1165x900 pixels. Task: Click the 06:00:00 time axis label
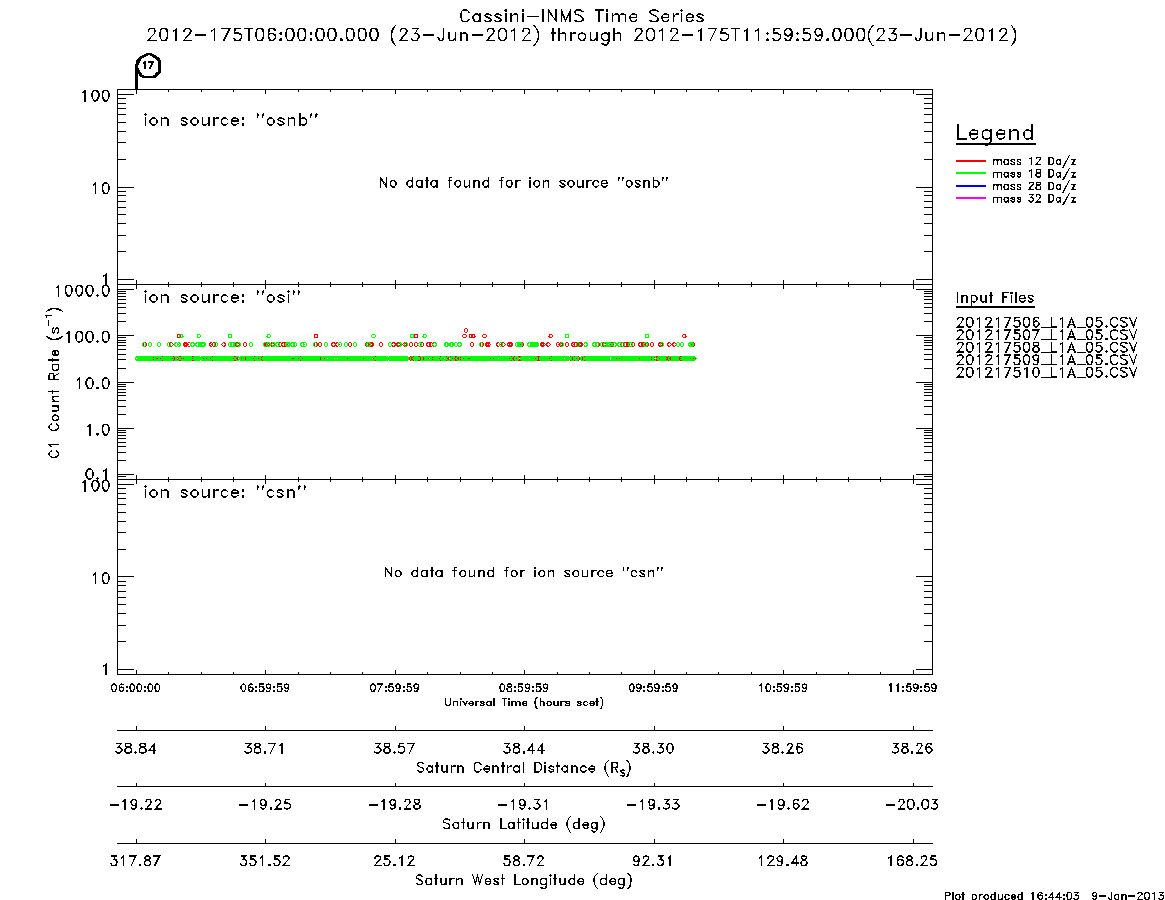pos(135,688)
